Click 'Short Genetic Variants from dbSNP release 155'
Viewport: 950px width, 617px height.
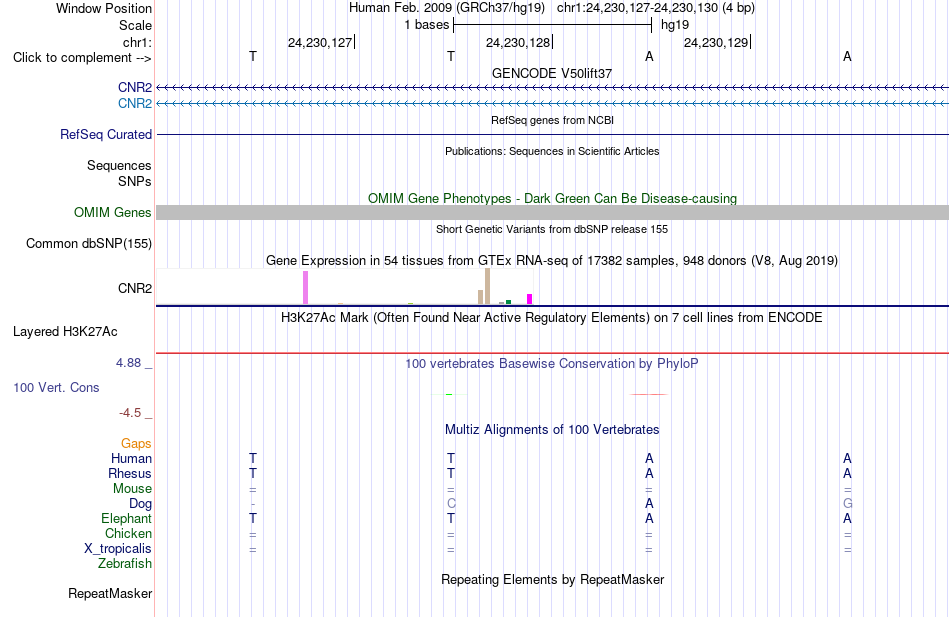coord(552,229)
